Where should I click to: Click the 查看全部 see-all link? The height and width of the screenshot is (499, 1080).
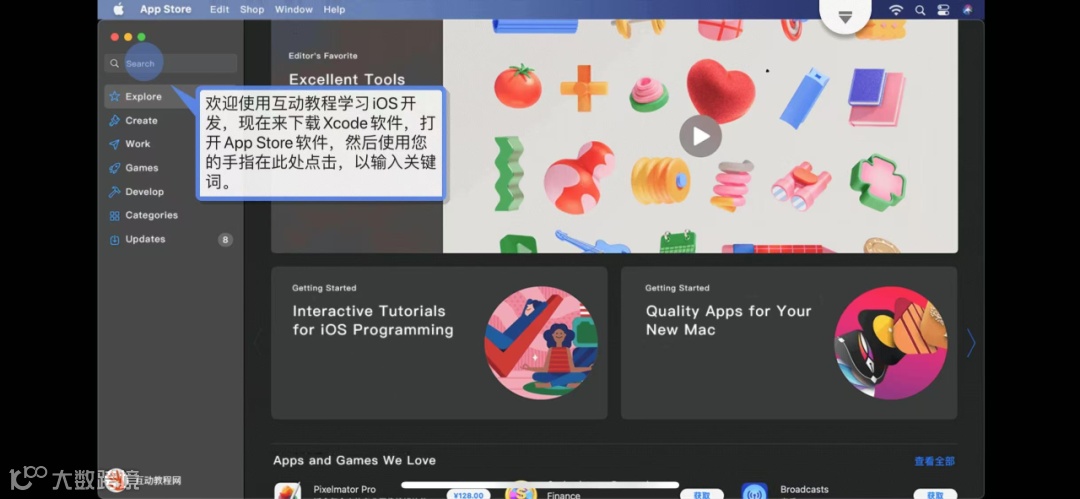click(935, 461)
